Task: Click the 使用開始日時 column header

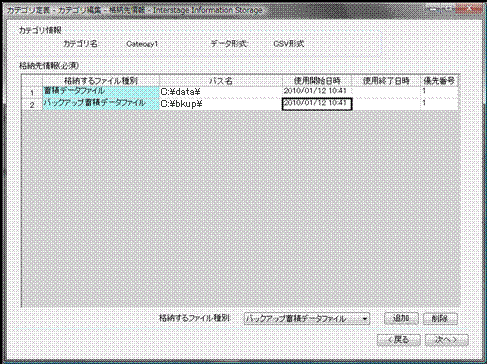Action: tap(317, 80)
